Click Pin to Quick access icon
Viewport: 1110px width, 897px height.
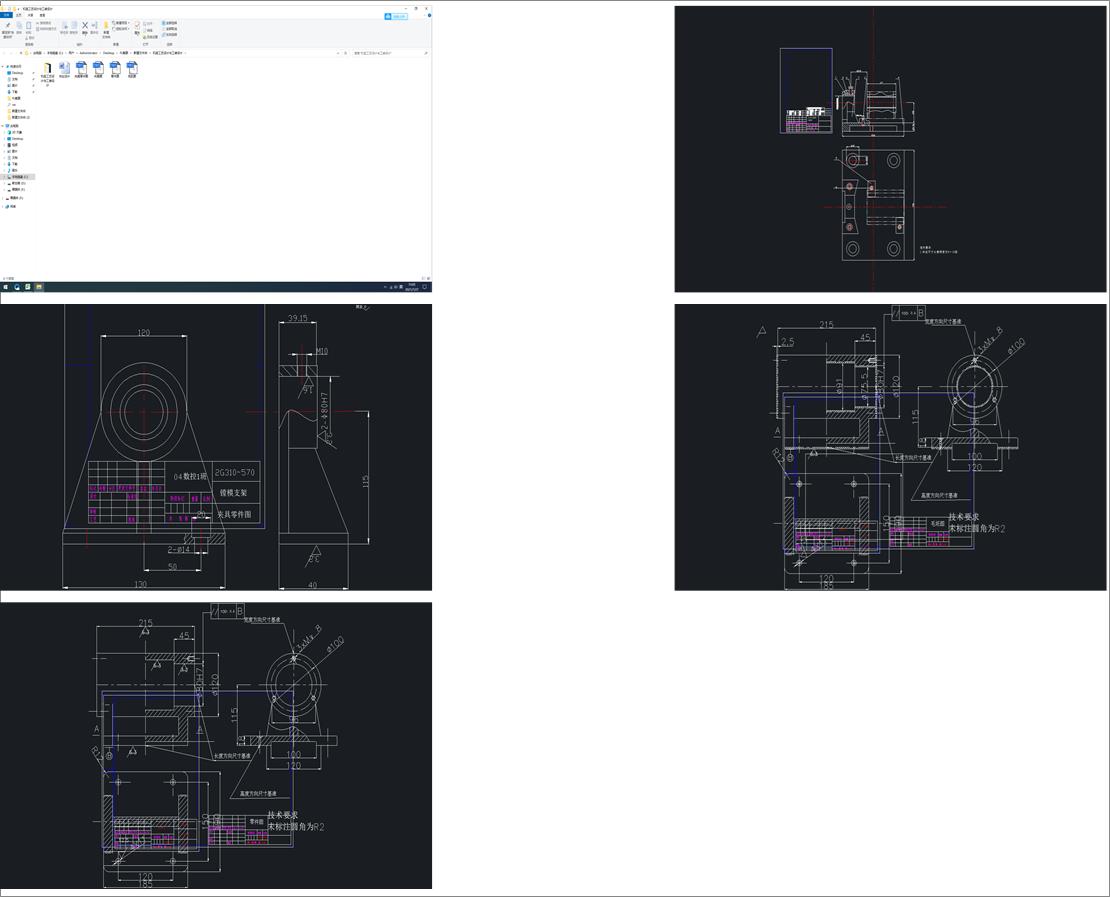point(8,28)
